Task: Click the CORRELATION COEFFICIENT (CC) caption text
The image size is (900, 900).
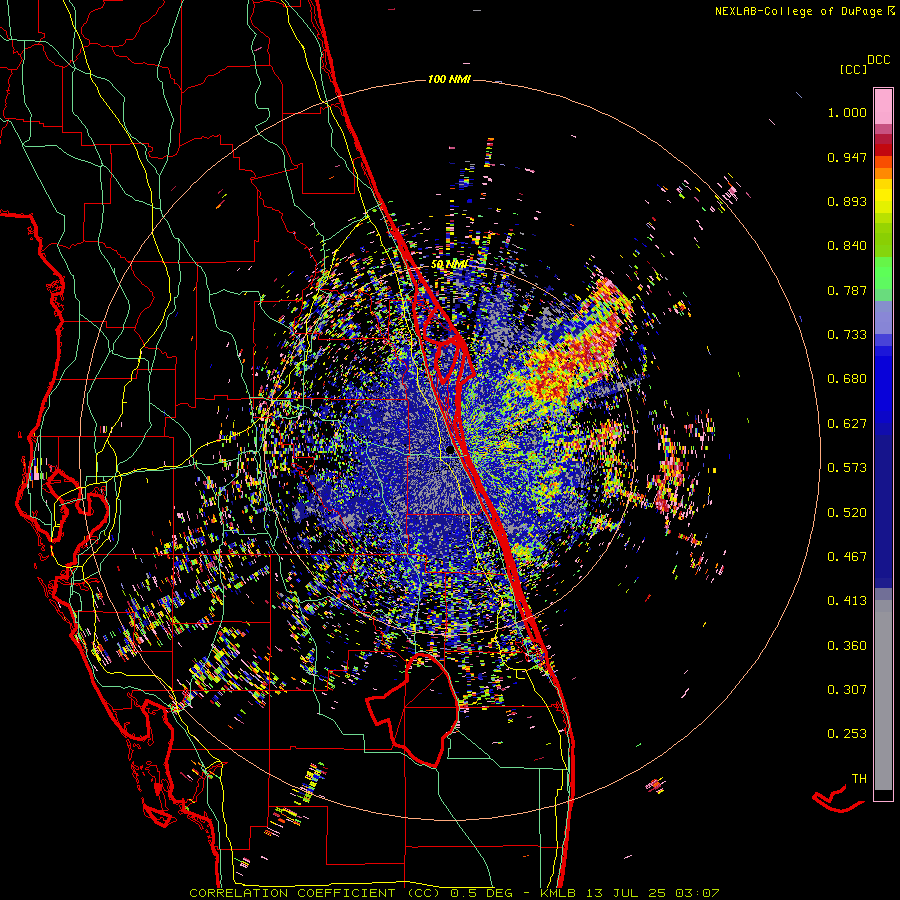Action: pyautogui.click(x=315, y=893)
